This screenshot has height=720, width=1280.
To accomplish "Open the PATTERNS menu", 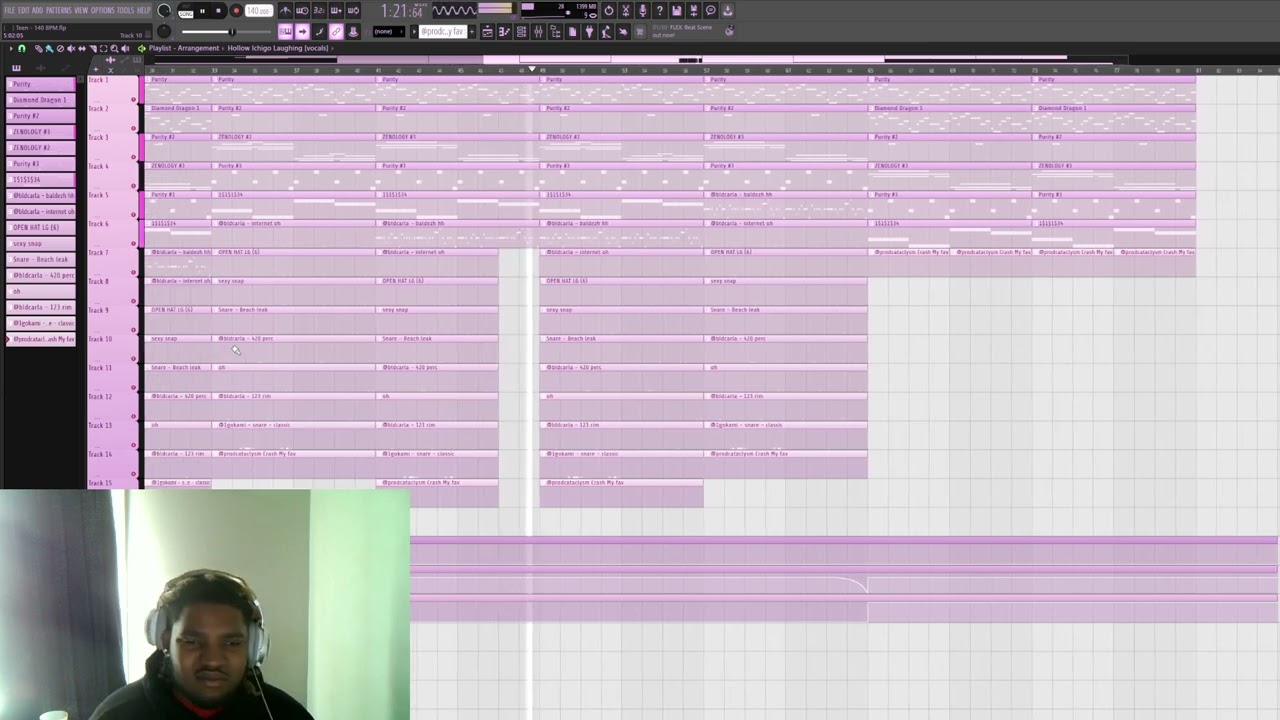I will tap(59, 10).
